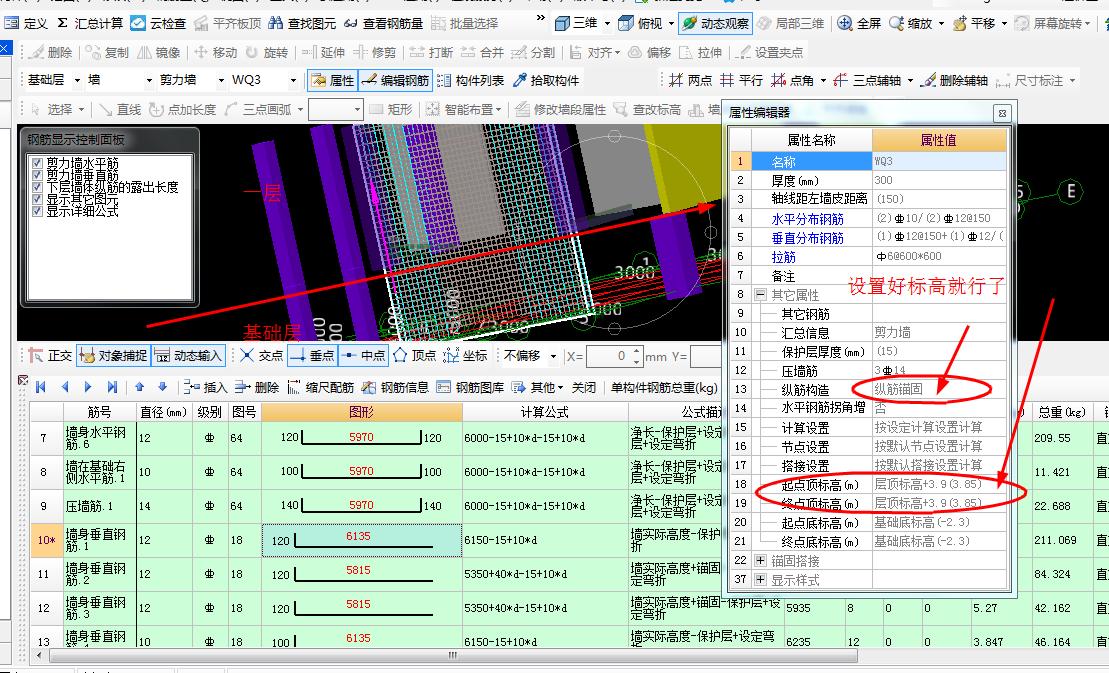Increase the X offset spinner value
The image size is (1109, 673).
637,351
